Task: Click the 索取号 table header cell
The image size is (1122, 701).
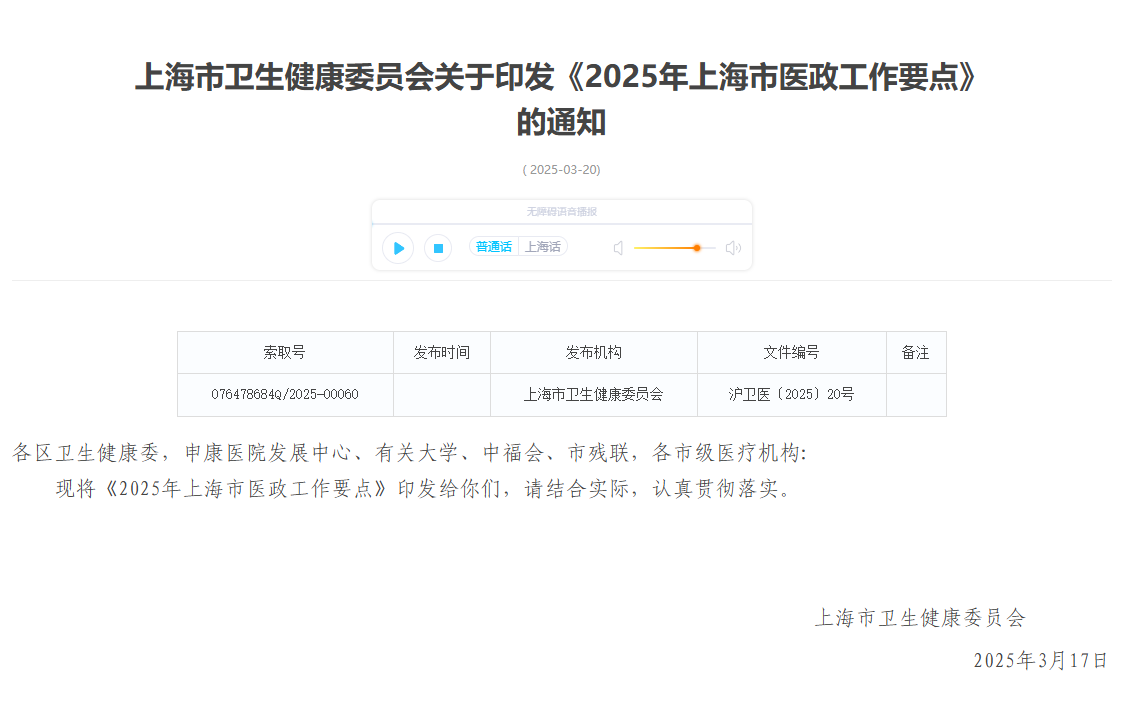Action: point(286,352)
